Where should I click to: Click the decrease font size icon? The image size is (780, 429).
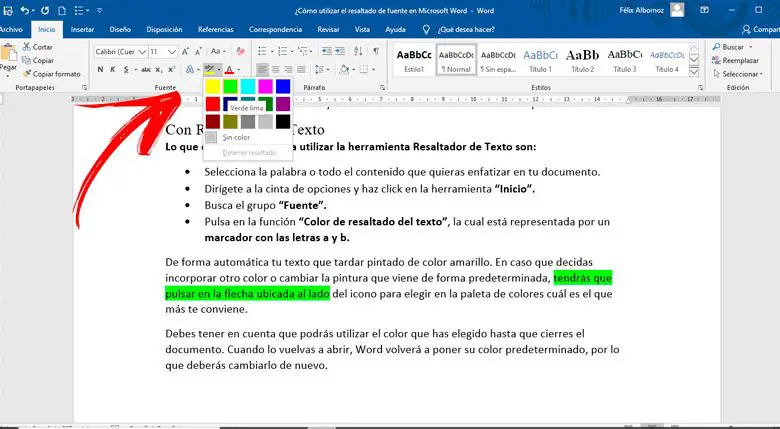pos(198,51)
